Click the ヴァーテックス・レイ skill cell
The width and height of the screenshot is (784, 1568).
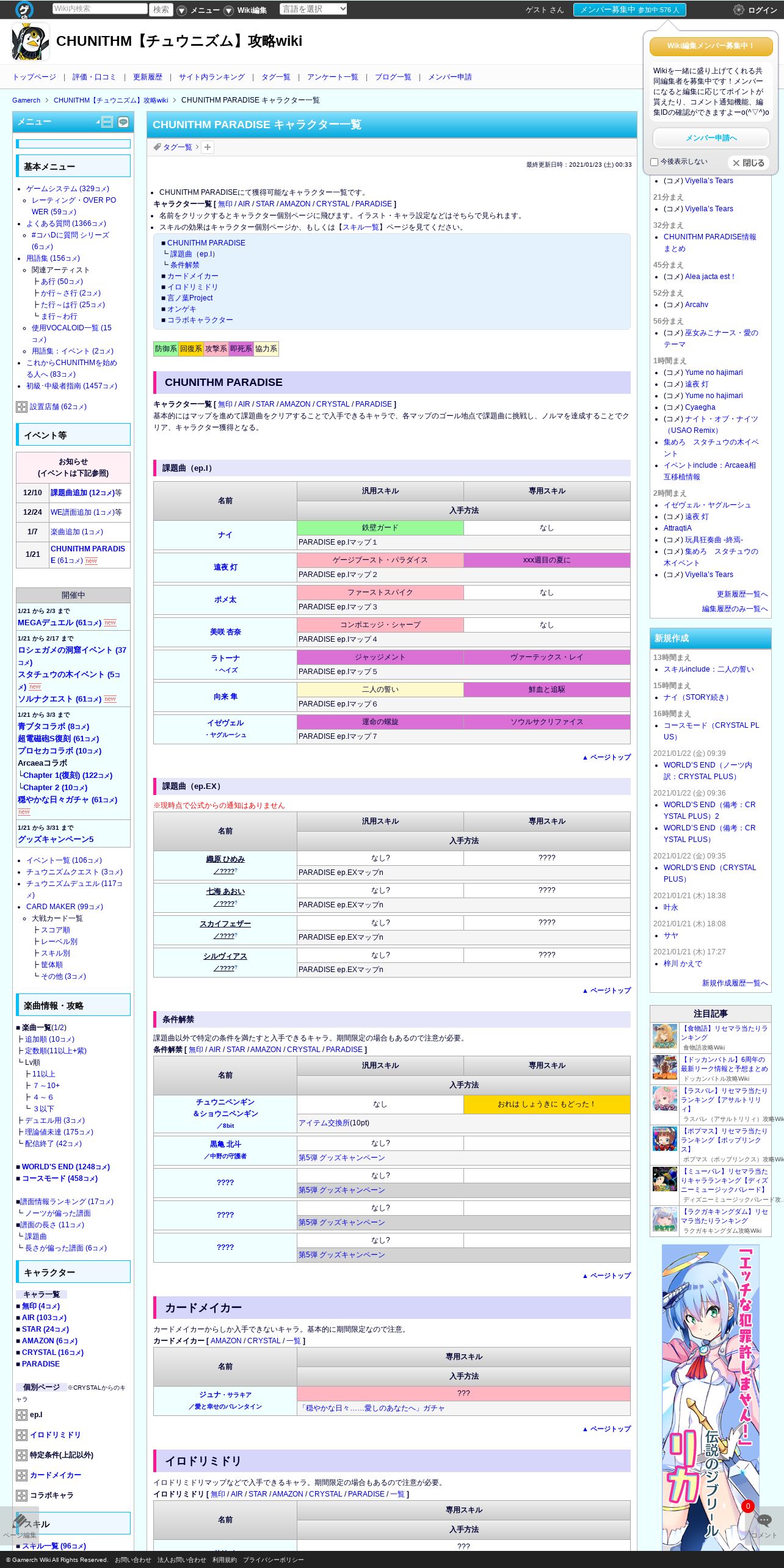pyautogui.click(x=546, y=658)
